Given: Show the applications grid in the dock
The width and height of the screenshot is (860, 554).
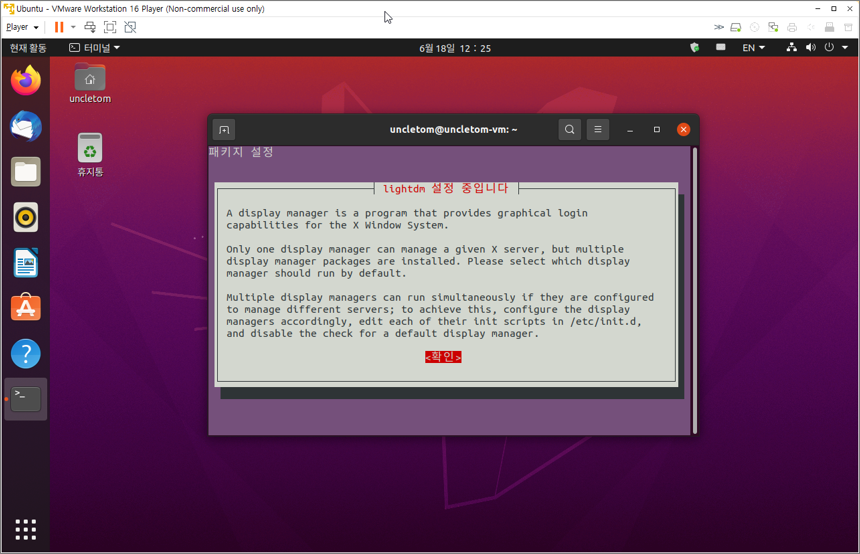Looking at the screenshot, I should click(x=25, y=529).
